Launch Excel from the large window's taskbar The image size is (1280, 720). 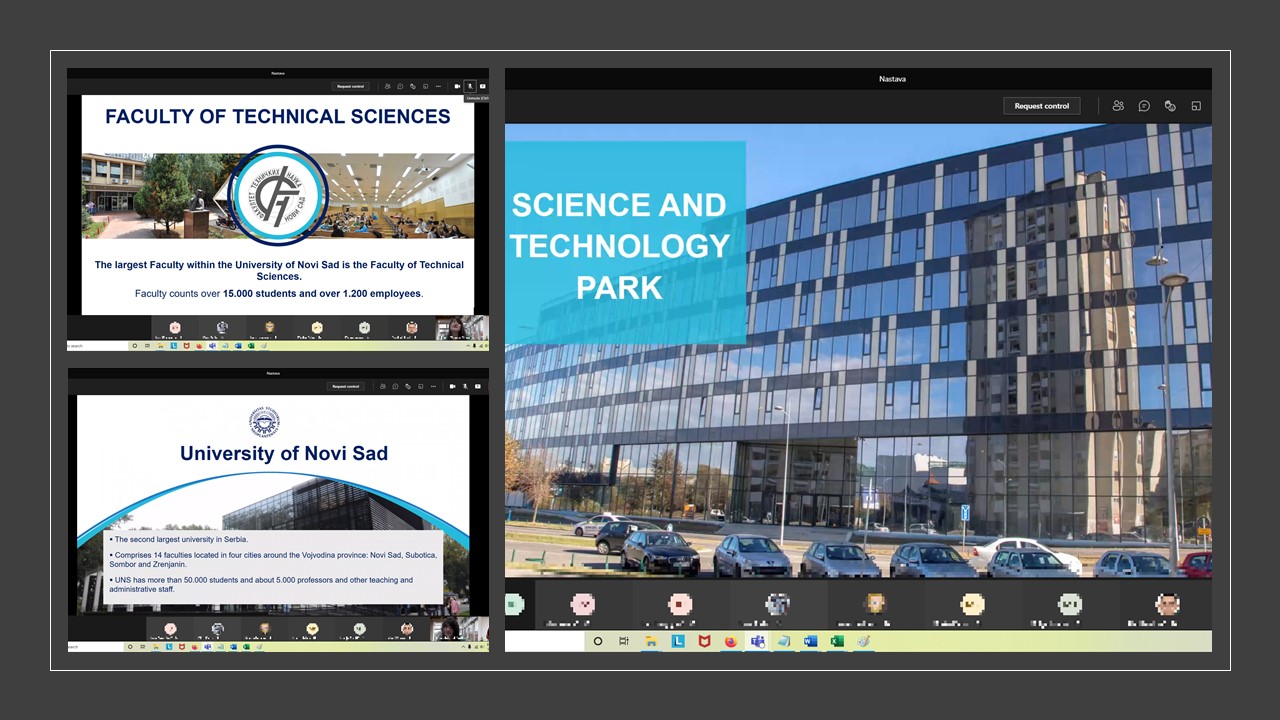[x=837, y=641]
